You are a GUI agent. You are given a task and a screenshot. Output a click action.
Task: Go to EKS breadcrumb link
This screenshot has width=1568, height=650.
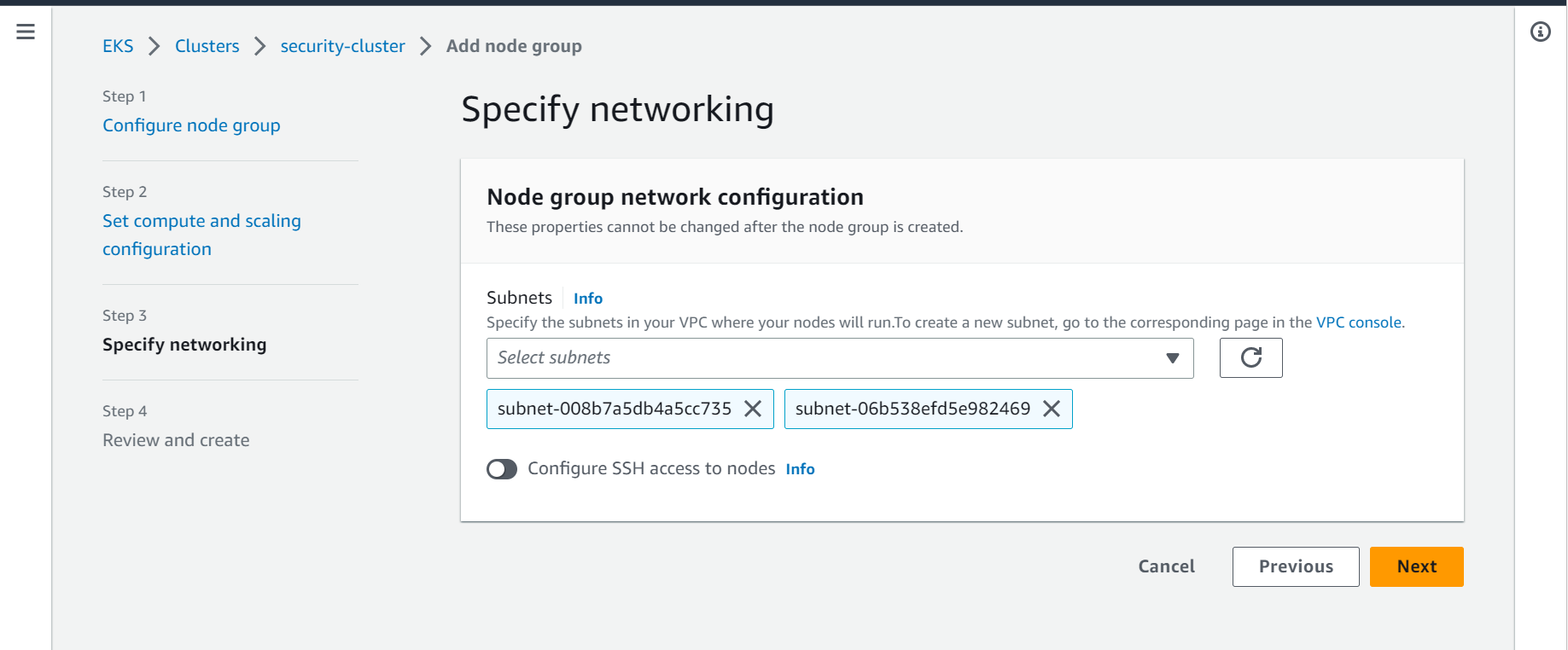pyautogui.click(x=118, y=46)
